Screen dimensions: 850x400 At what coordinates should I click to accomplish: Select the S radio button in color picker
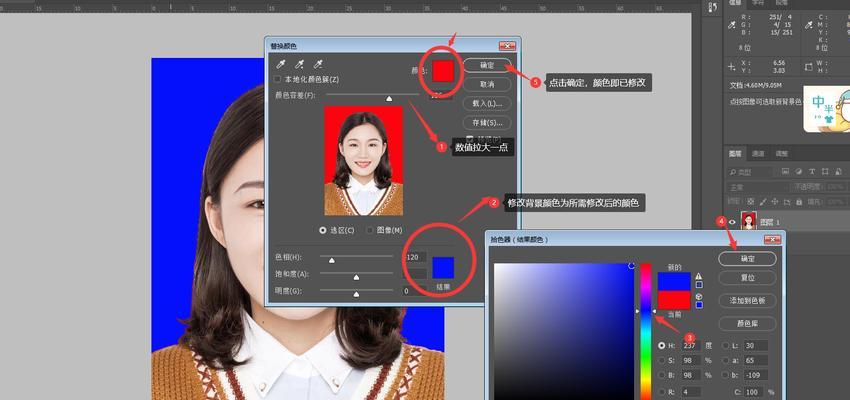click(x=661, y=360)
